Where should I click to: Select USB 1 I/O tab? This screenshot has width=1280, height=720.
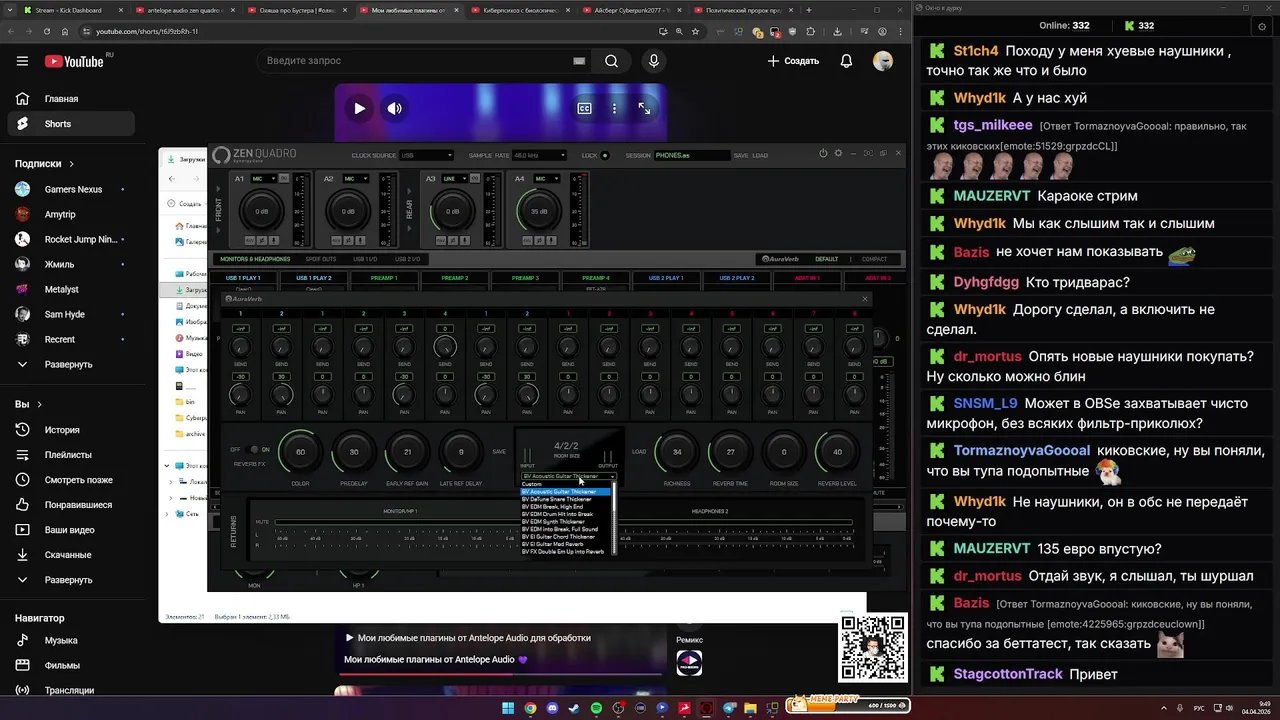pyautogui.click(x=365, y=259)
